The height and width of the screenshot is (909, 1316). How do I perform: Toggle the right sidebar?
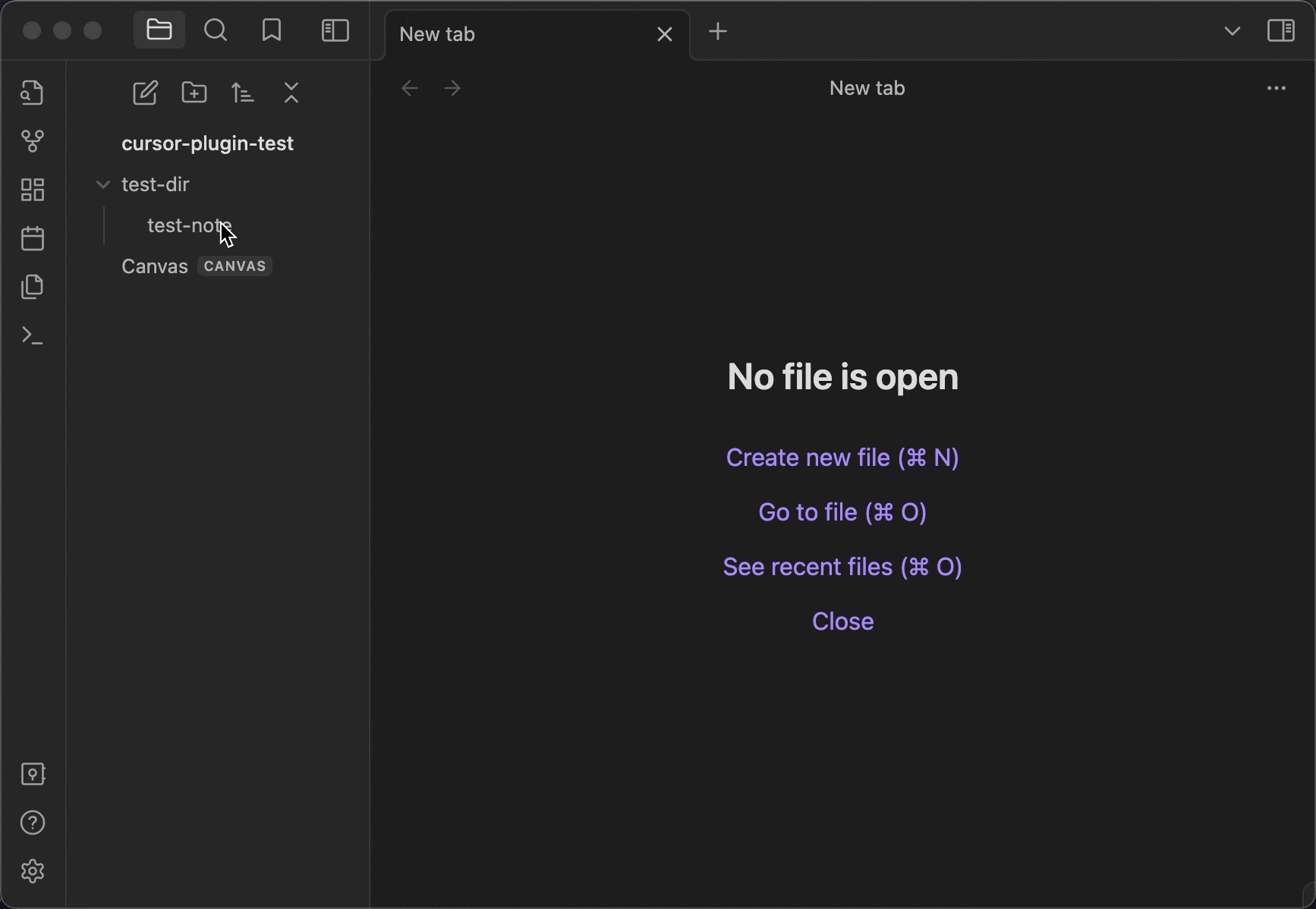[1281, 31]
